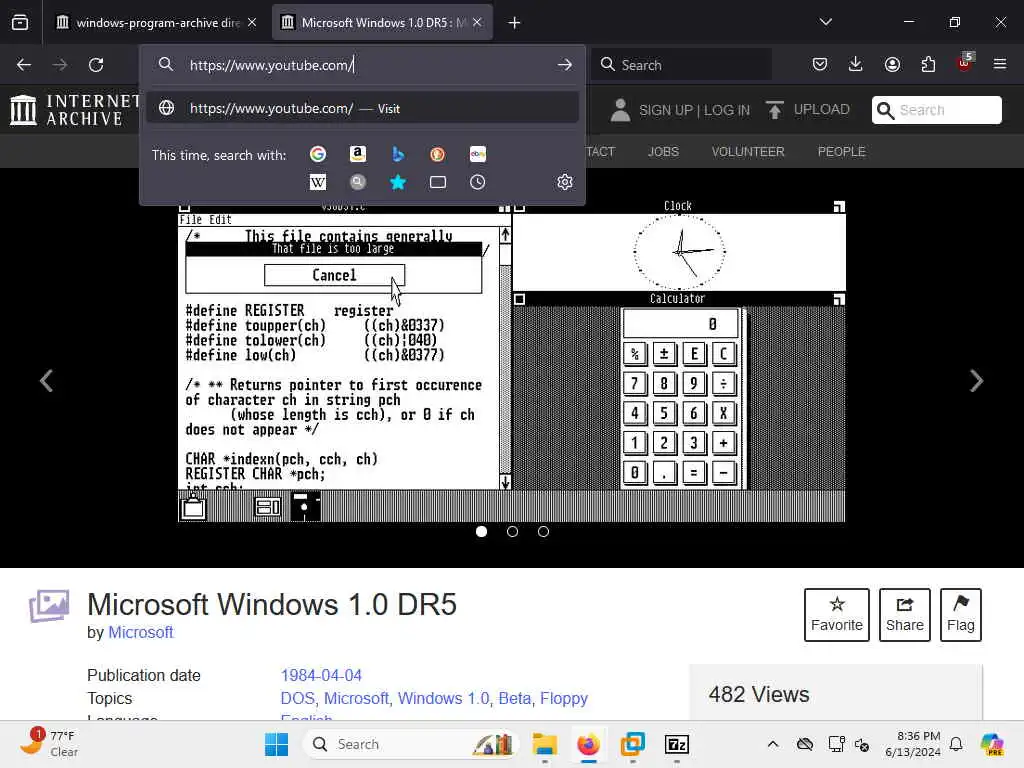The width and height of the screenshot is (1024, 768).
Task: Open extensions puzzle icon
Action: click(x=928, y=64)
